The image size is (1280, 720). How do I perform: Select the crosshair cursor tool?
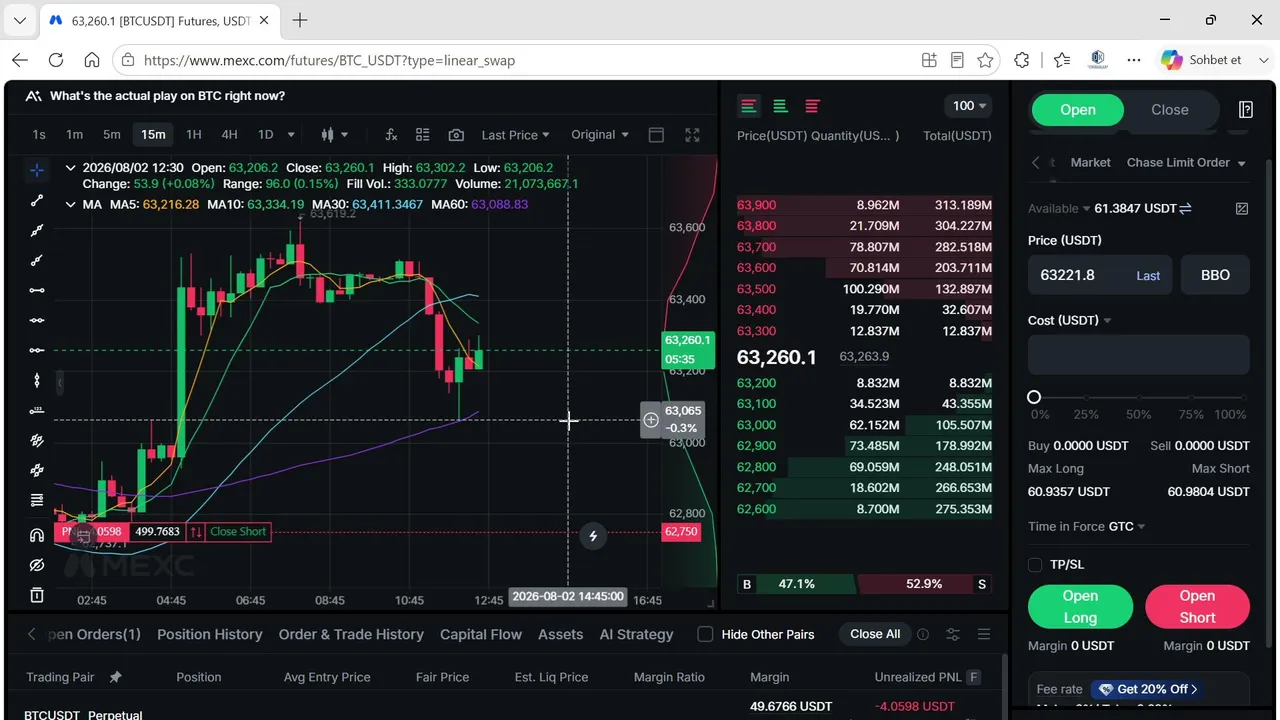click(x=37, y=170)
